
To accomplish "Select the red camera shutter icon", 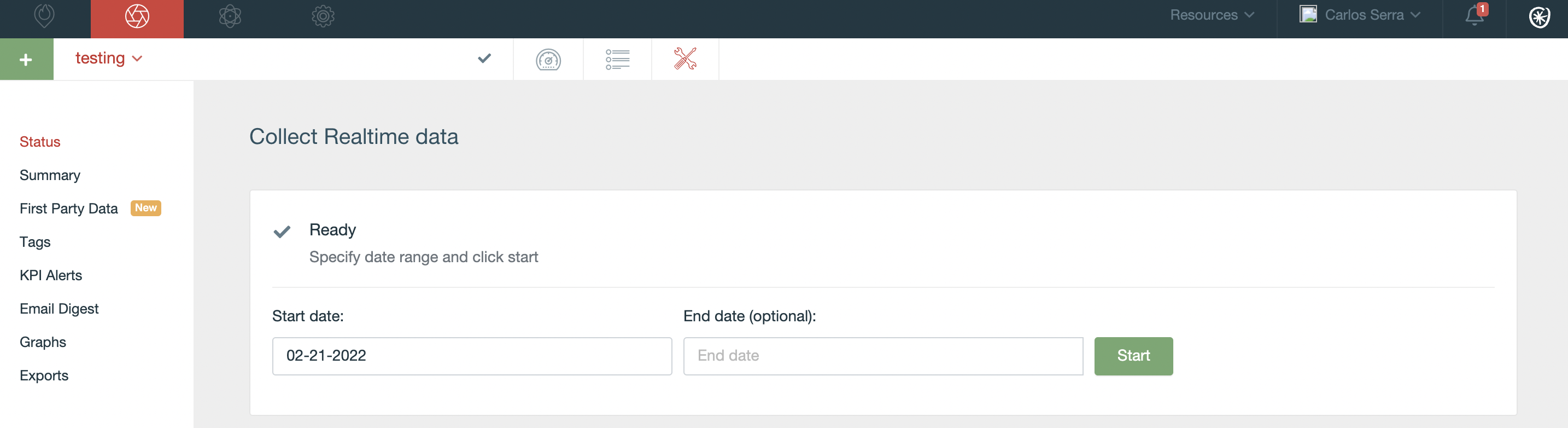I will [137, 16].
